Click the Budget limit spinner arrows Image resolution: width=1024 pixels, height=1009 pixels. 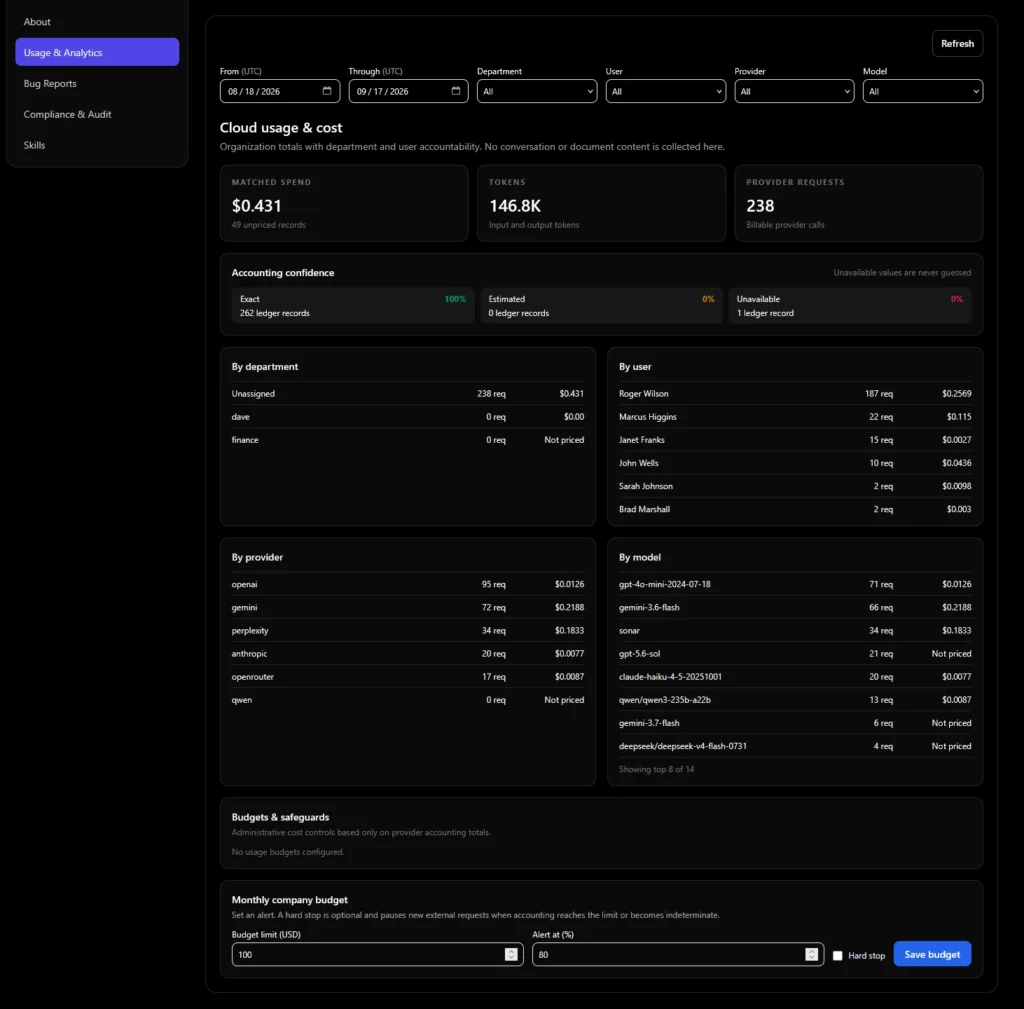[x=511, y=954]
